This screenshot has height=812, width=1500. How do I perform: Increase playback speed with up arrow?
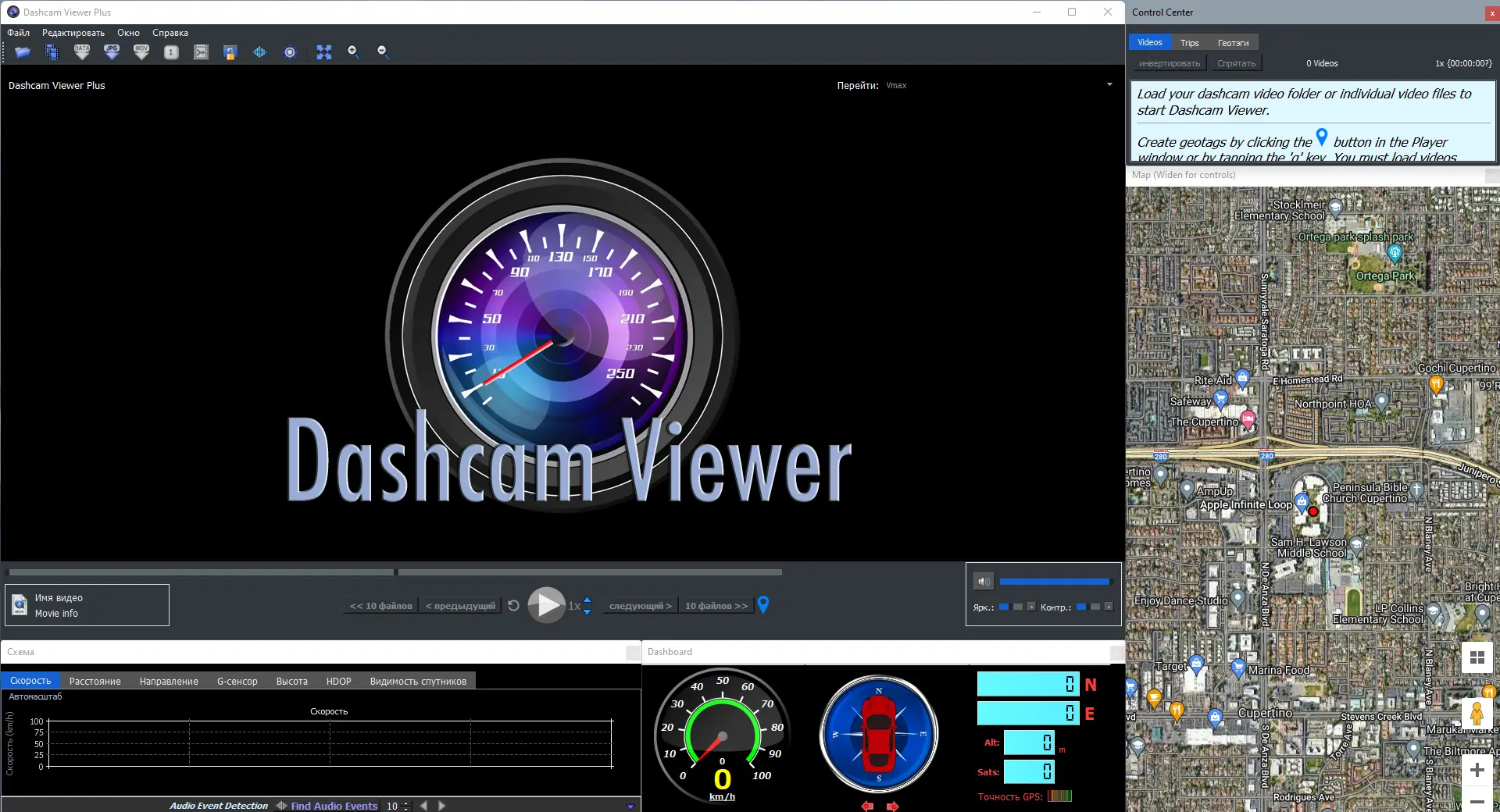pos(587,600)
